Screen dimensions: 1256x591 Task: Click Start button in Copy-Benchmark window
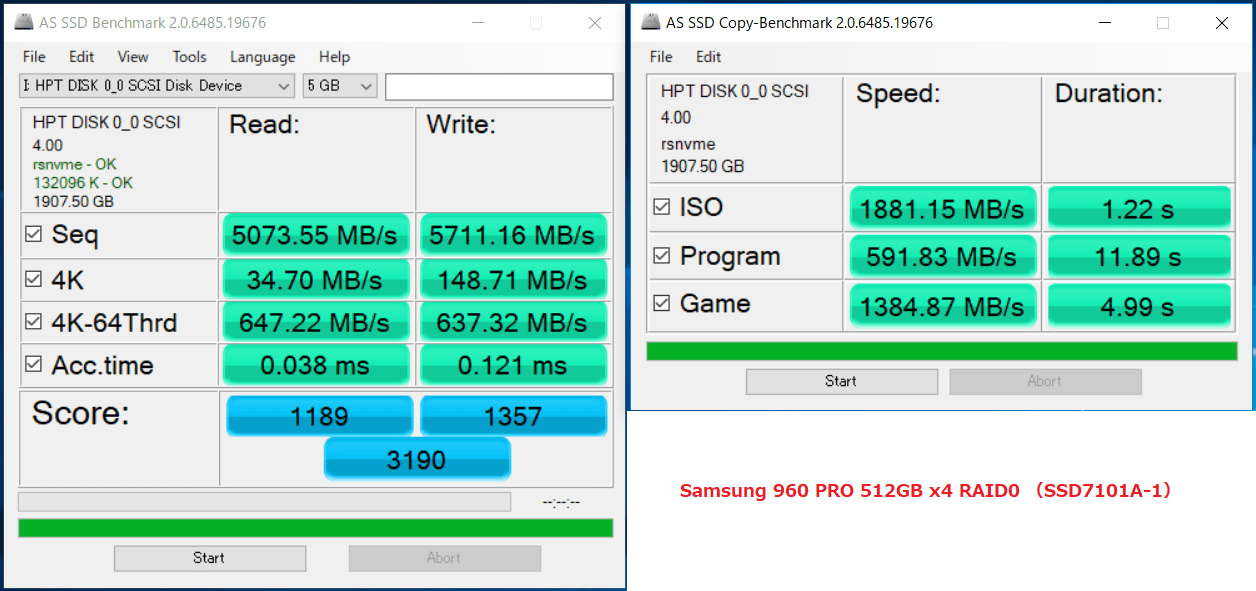[x=841, y=381]
